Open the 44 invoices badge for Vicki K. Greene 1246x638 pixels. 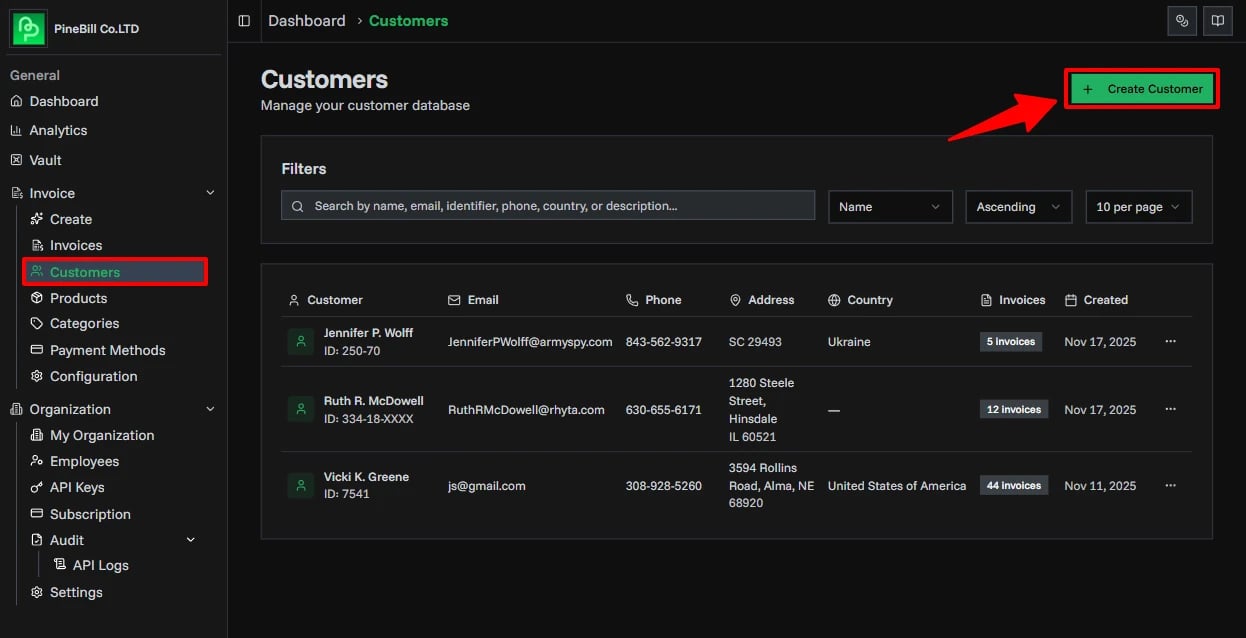tap(1014, 485)
